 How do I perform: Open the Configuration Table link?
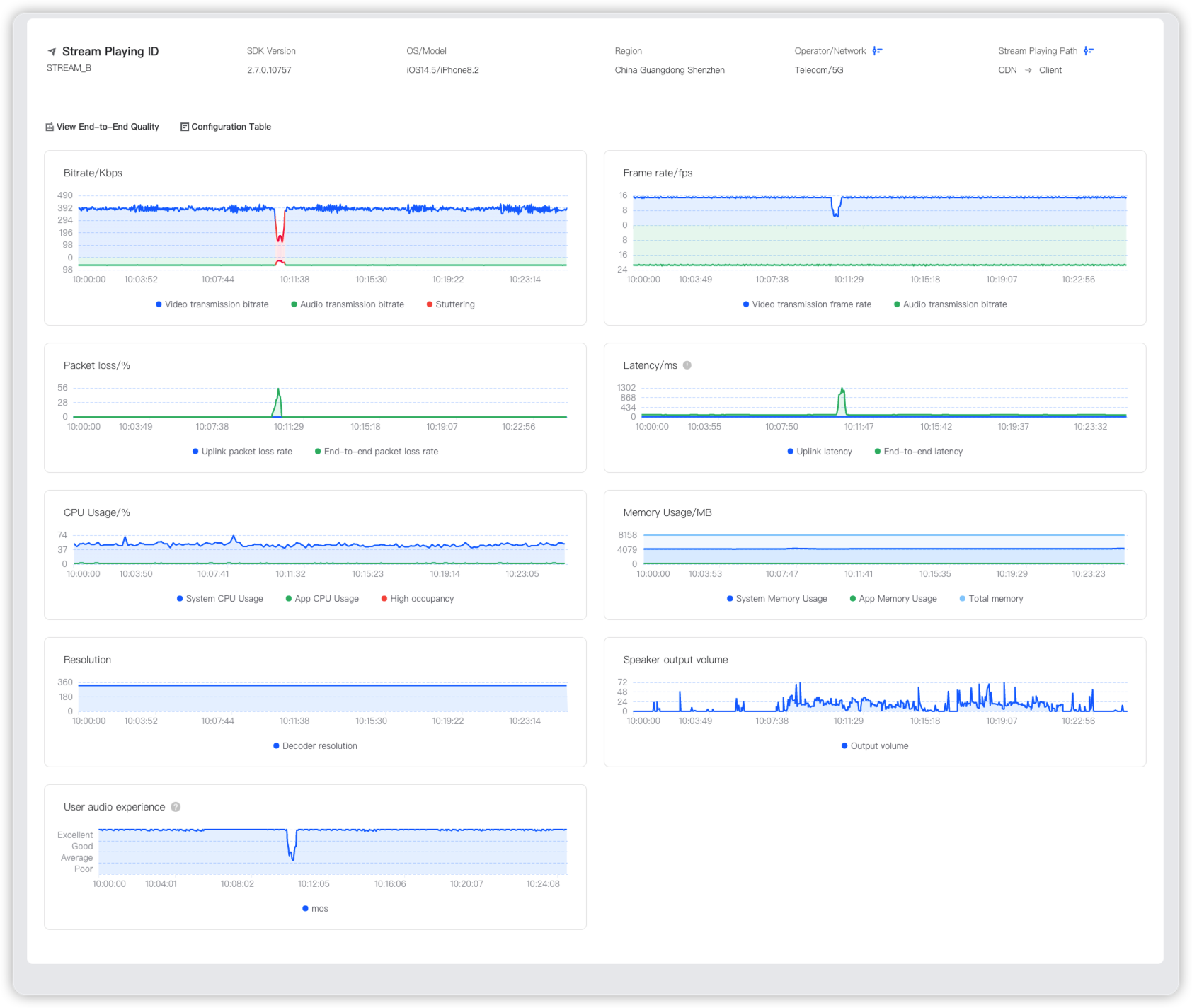pos(231,127)
